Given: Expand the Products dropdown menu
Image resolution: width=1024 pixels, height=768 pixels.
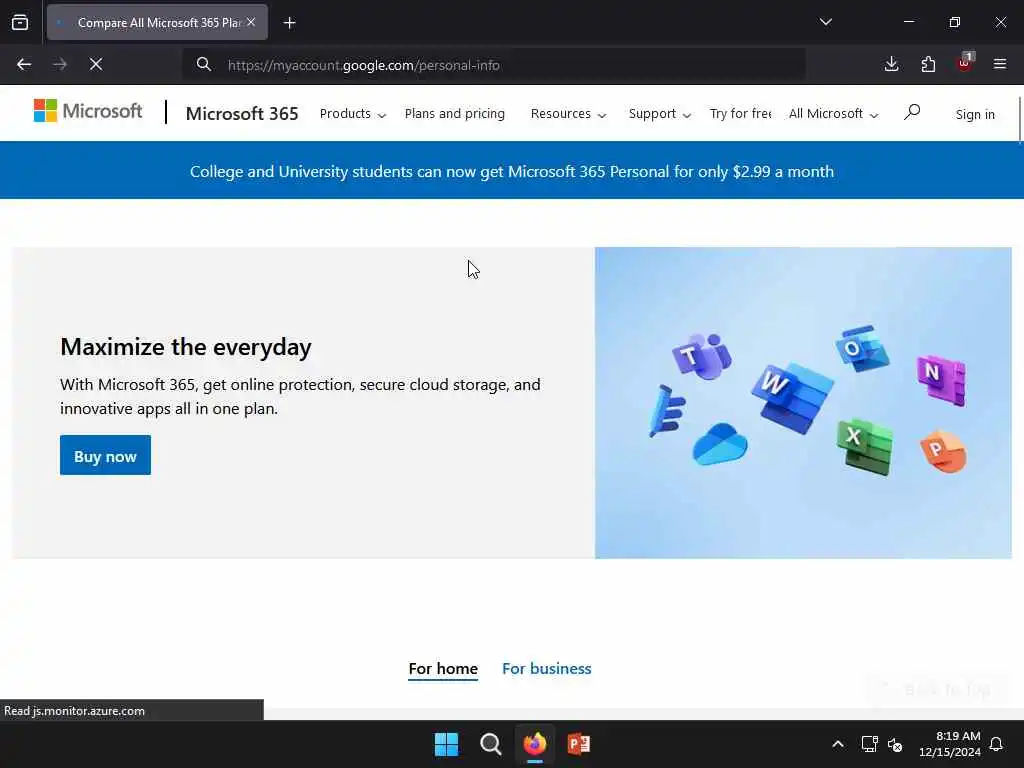Looking at the screenshot, I should click(353, 114).
